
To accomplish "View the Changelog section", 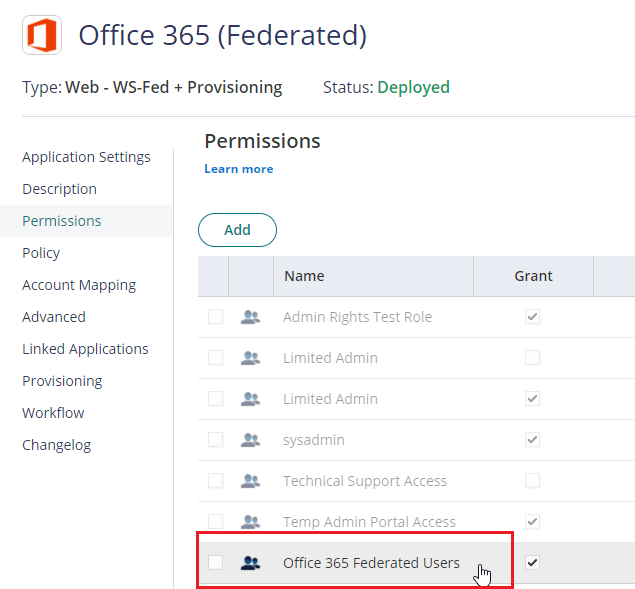I will (x=57, y=445).
